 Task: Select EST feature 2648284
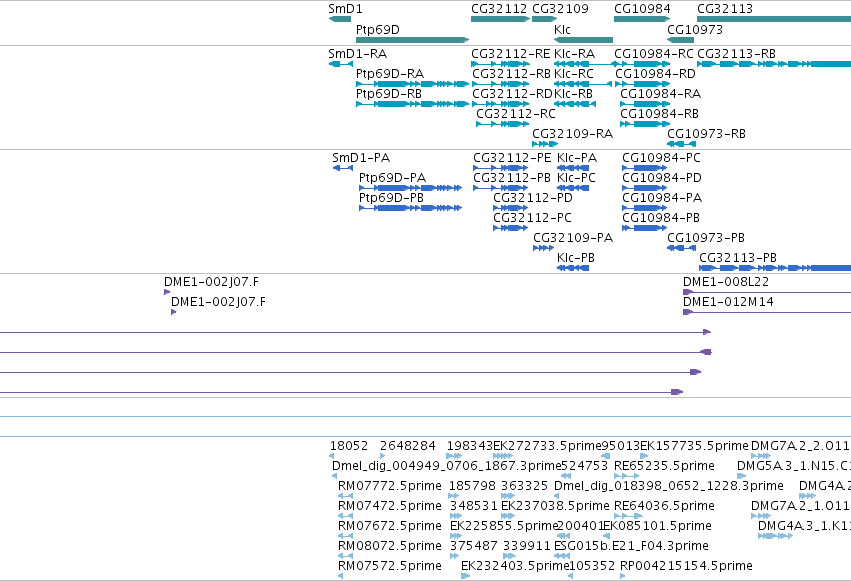point(383,456)
